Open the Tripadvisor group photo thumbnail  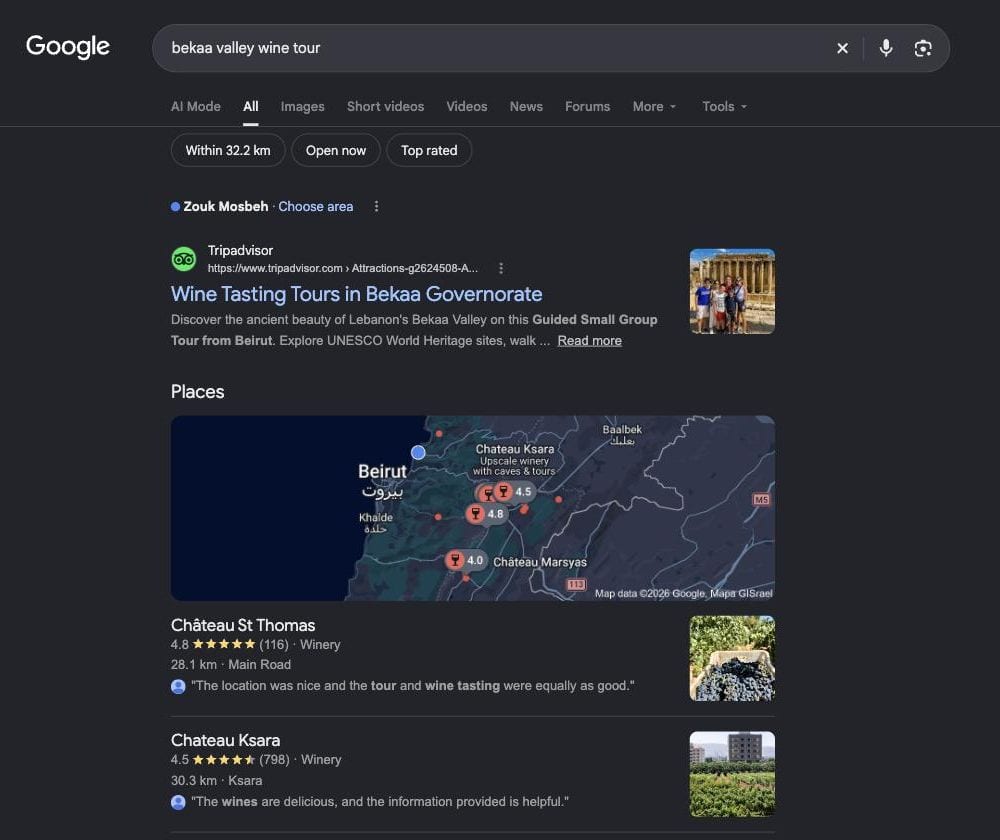732,291
